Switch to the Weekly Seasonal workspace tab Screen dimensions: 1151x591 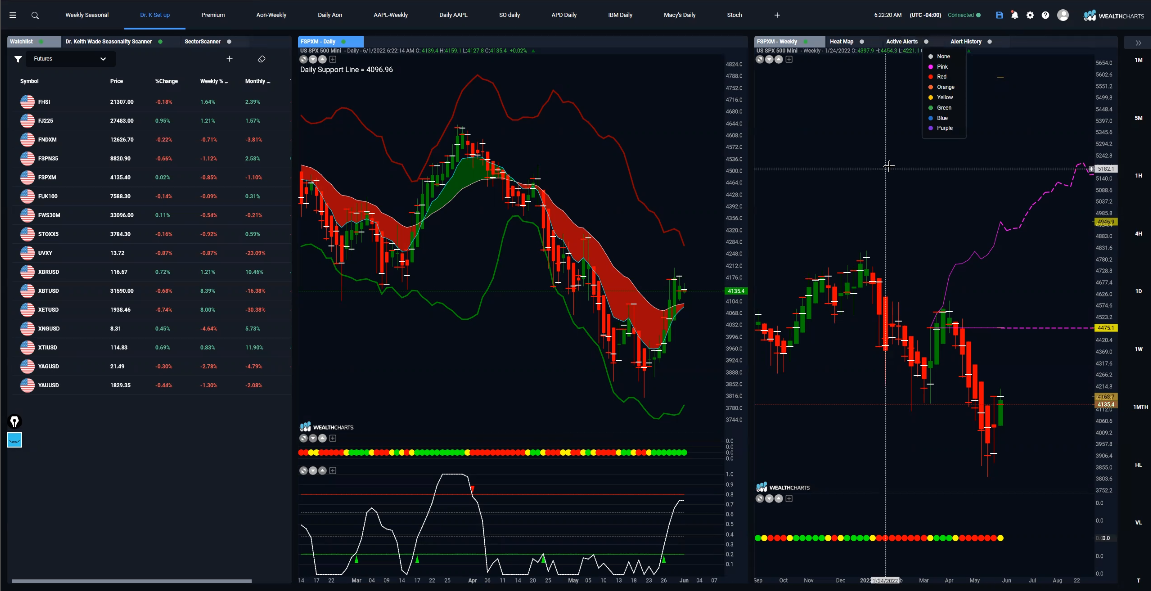pyautogui.click(x=87, y=15)
